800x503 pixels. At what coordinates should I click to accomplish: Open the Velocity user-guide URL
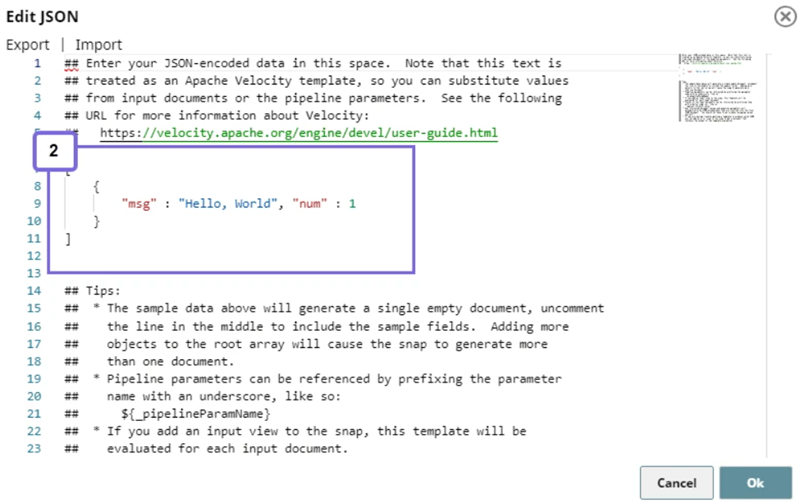coord(298,133)
